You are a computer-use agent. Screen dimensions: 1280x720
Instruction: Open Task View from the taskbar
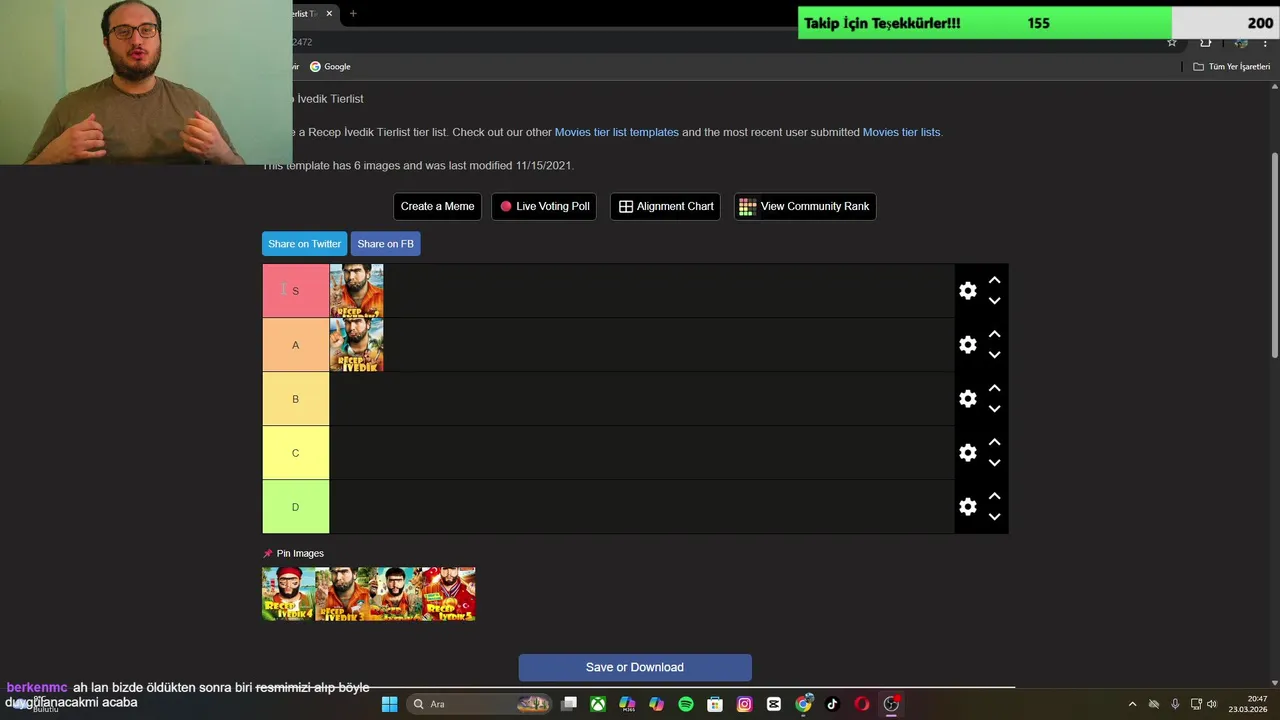[568, 704]
